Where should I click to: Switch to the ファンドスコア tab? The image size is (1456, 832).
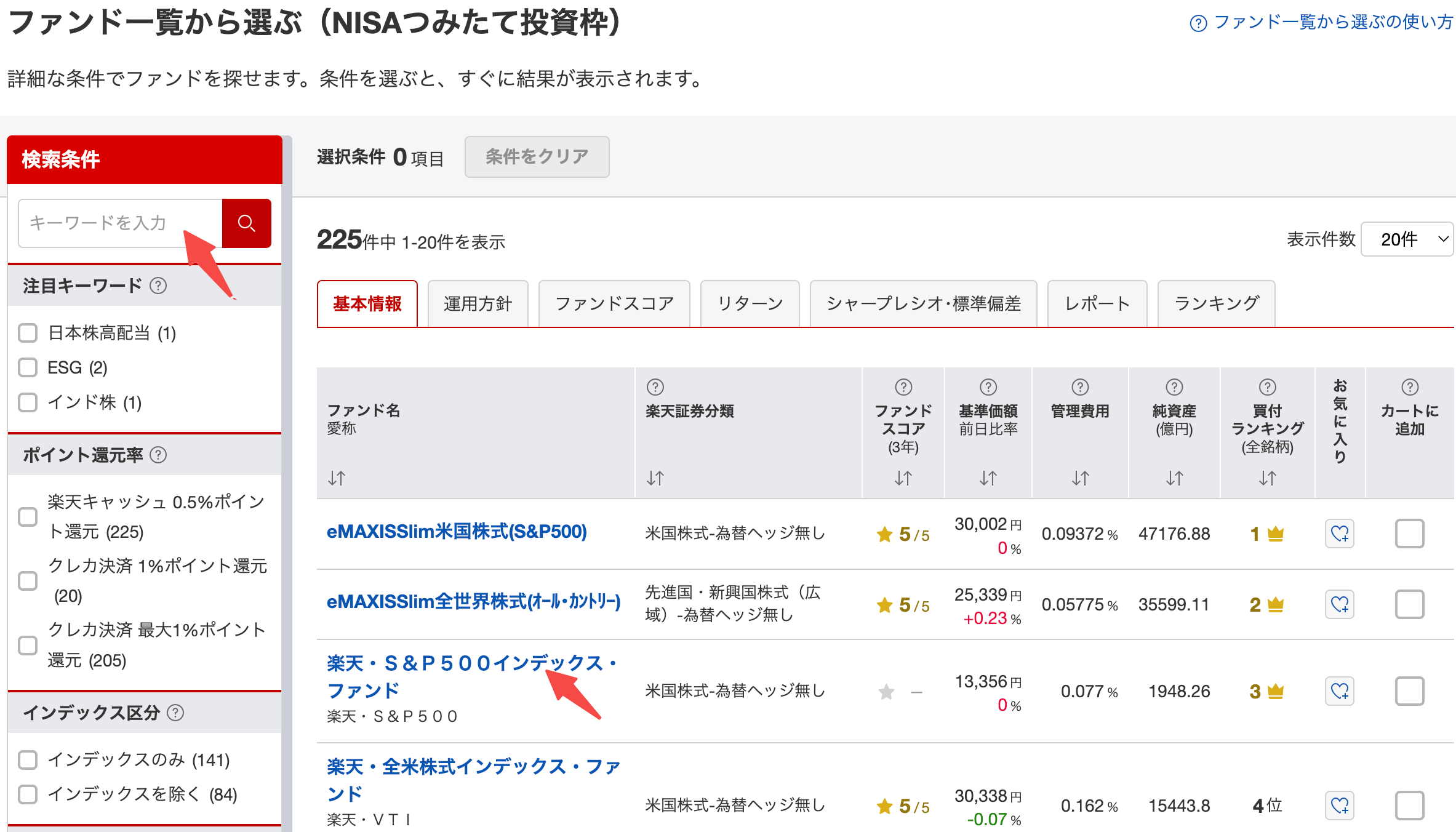614,303
